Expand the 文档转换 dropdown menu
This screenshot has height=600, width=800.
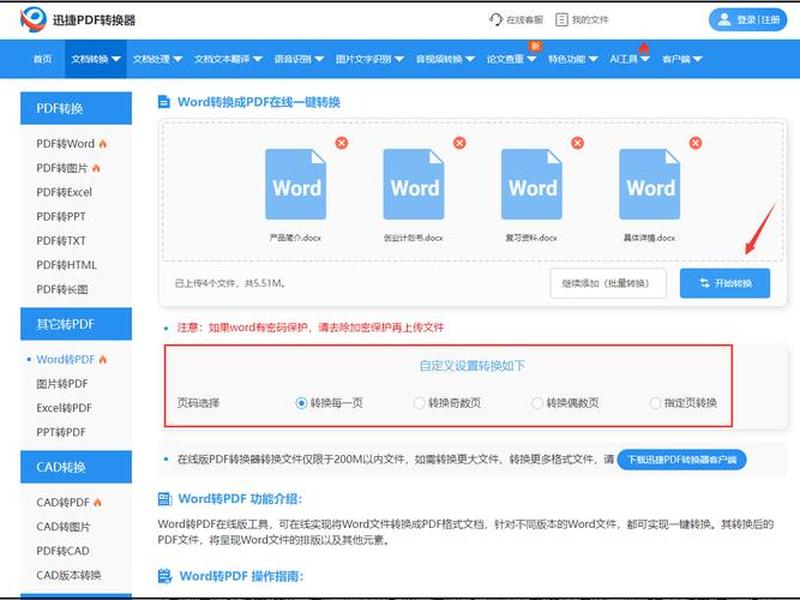click(x=95, y=59)
